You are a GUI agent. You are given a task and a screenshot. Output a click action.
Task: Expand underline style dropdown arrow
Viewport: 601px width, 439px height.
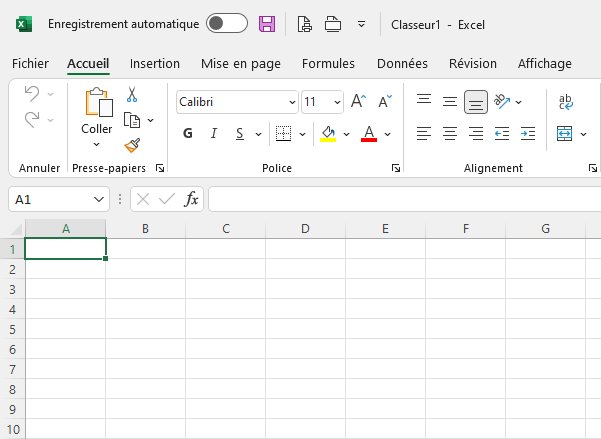tap(258, 134)
